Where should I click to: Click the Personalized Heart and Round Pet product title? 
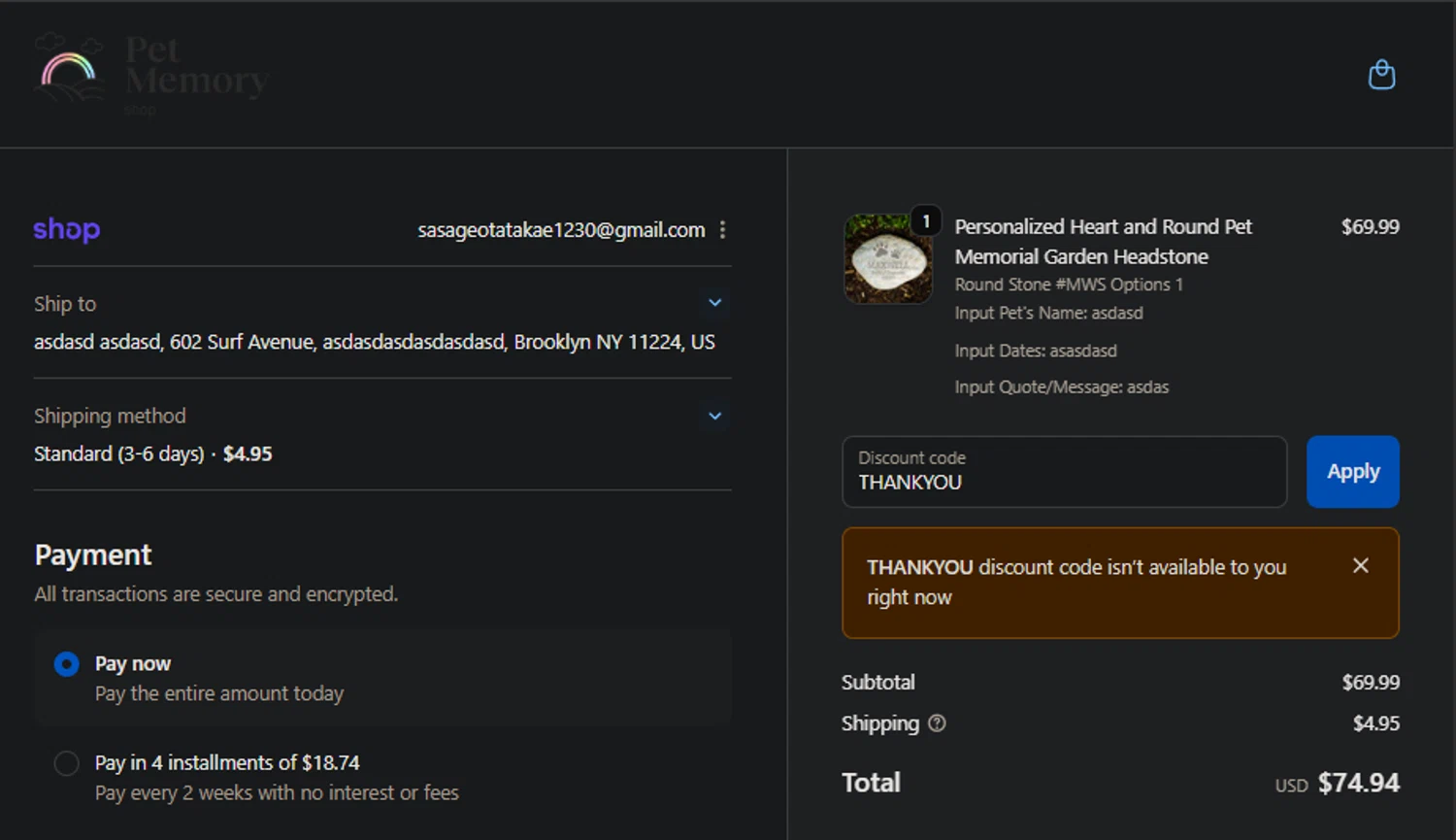pyautogui.click(x=1104, y=242)
